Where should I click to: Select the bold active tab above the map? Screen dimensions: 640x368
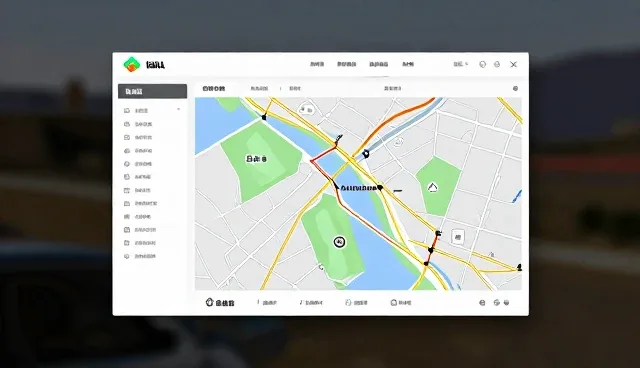pos(213,89)
